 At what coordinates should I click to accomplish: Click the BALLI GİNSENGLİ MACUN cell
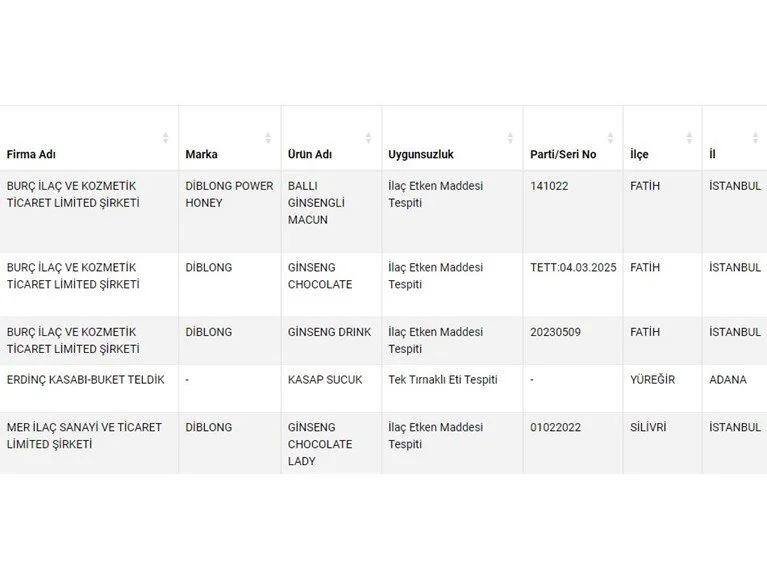point(316,203)
